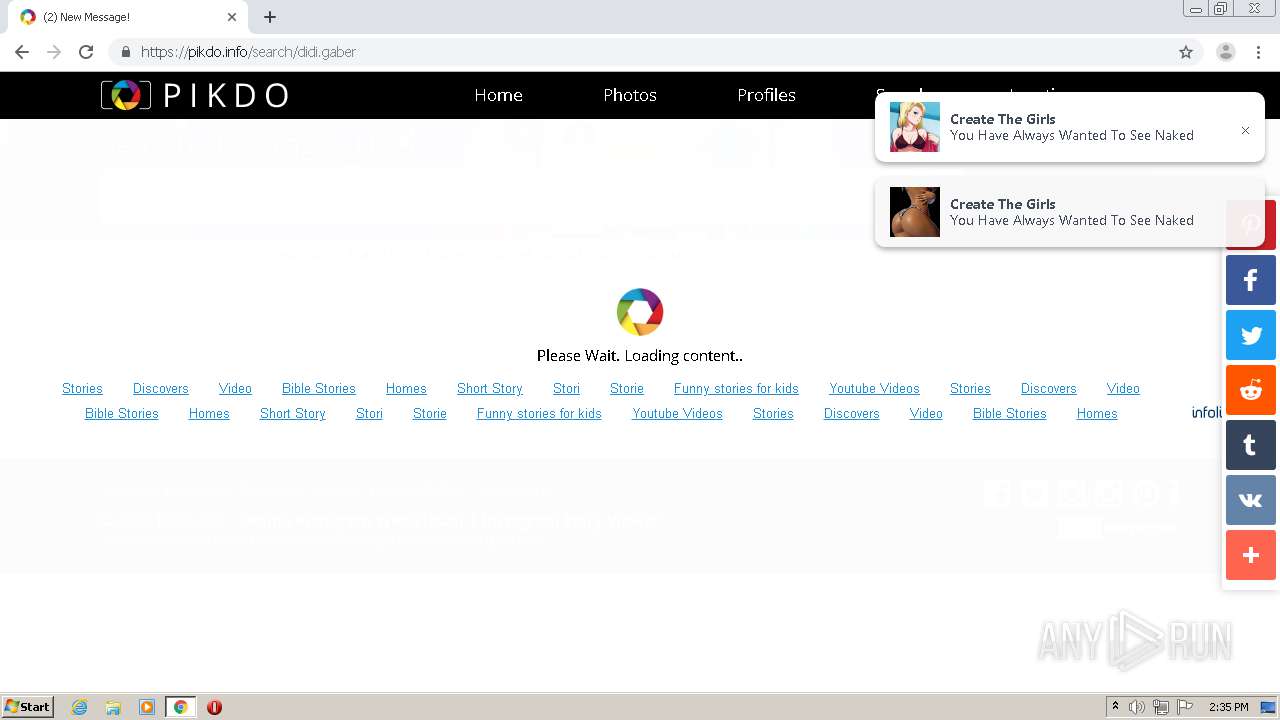Open lower-row Discovers link
1280x720 pixels.
pyautogui.click(x=851, y=413)
